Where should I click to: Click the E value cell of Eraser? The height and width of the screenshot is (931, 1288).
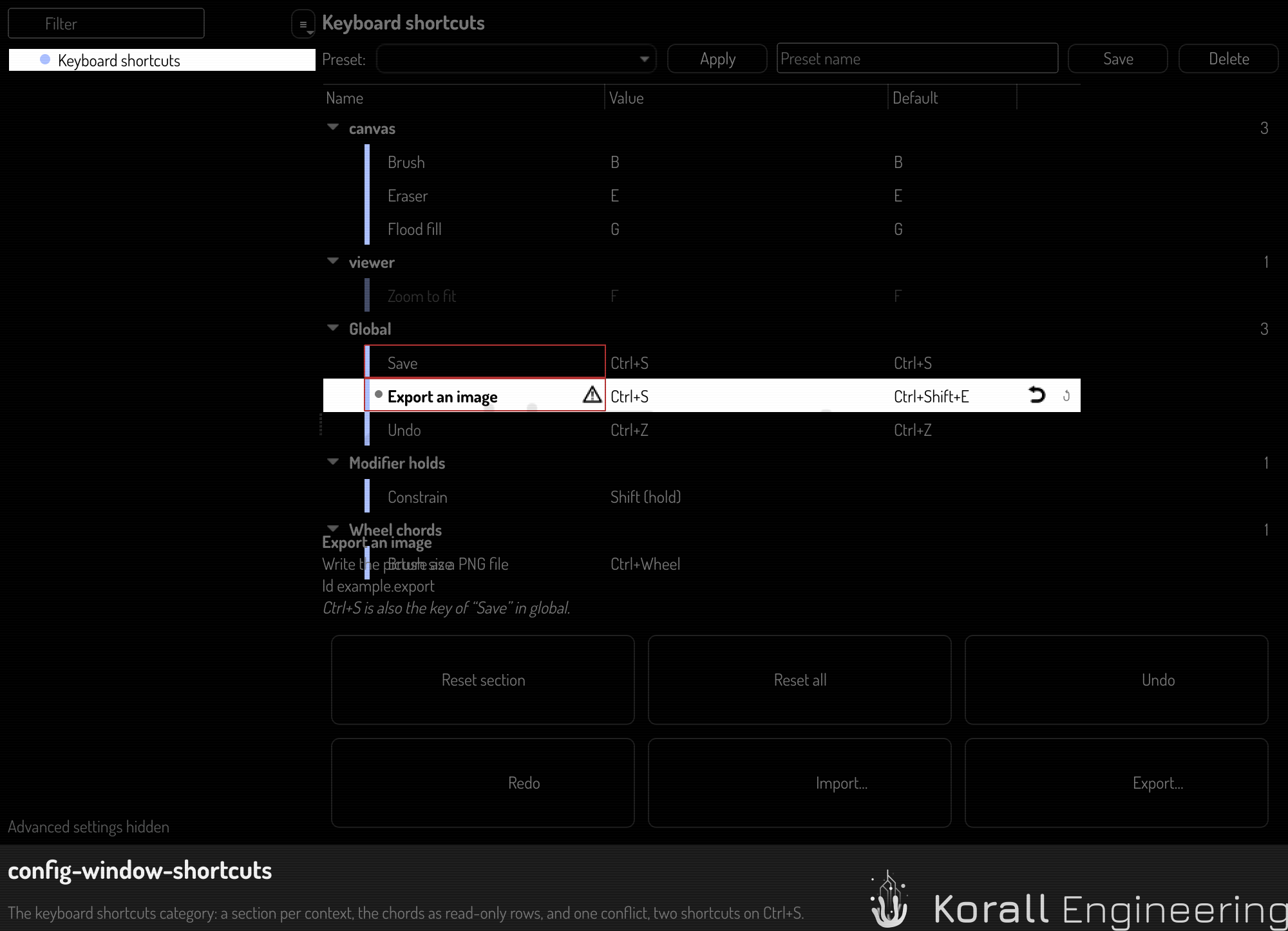tap(615, 196)
